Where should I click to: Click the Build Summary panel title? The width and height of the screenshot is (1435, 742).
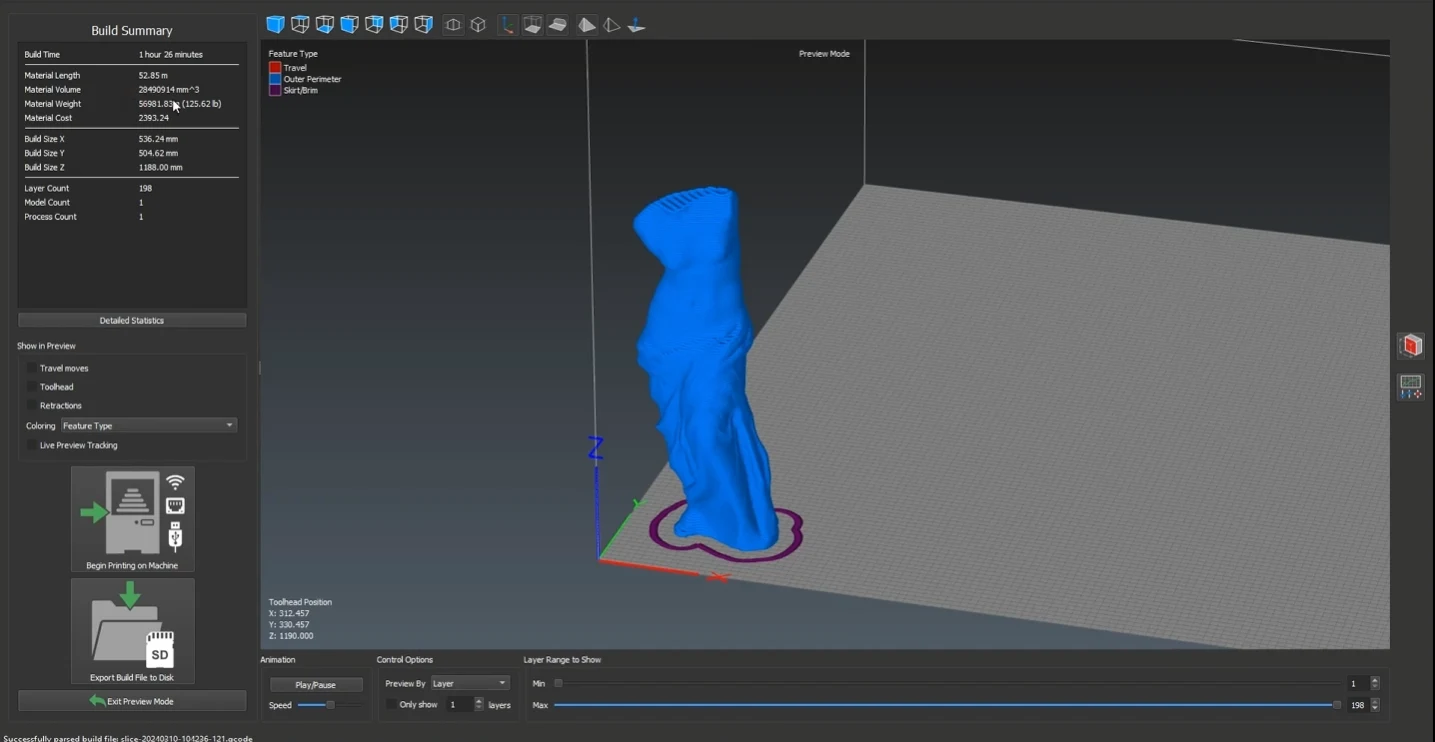[x=132, y=31]
